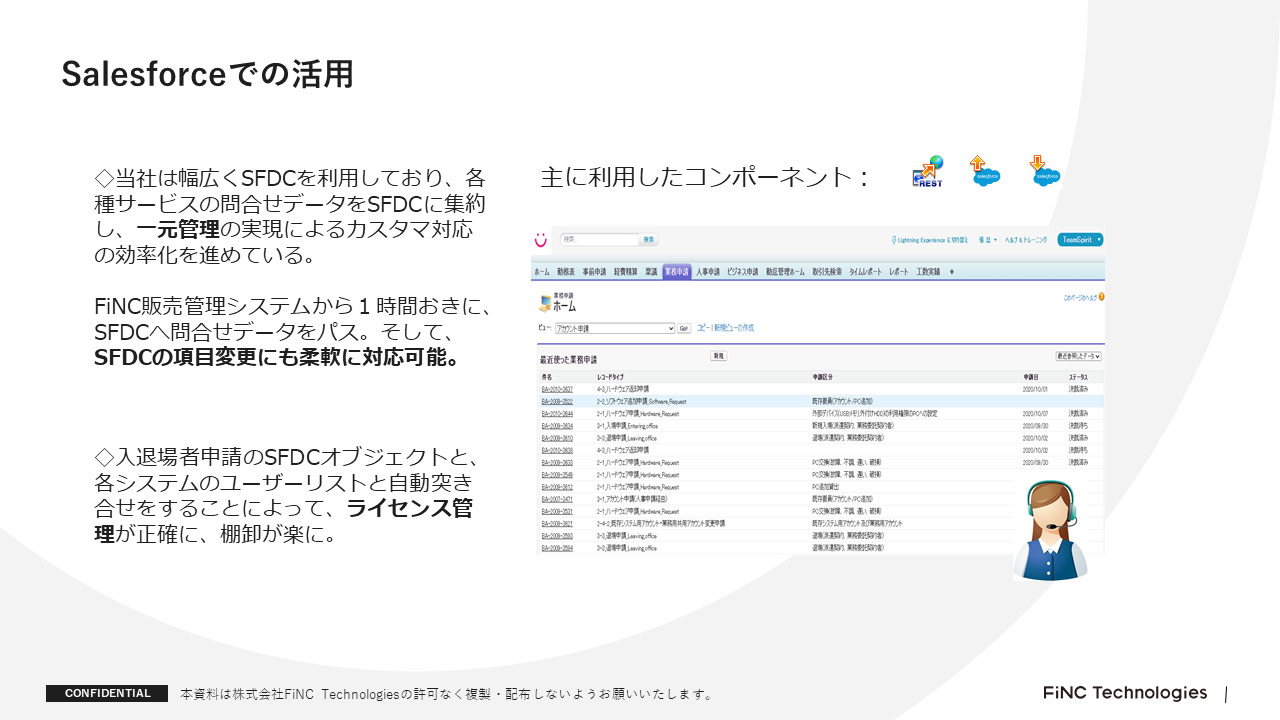This screenshot has height=720, width=1280.
Task: Open the ホーム tab
Action: [x=541, y=271]
